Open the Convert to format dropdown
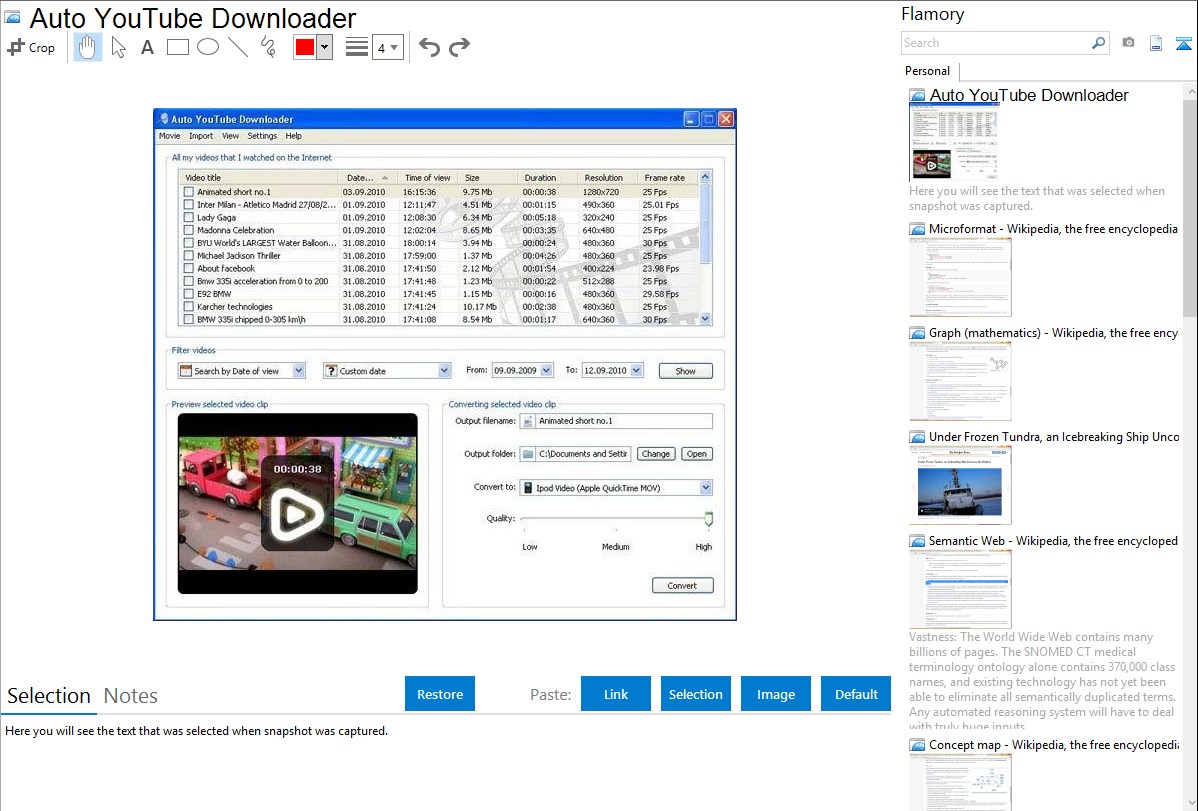 (705, 488)
